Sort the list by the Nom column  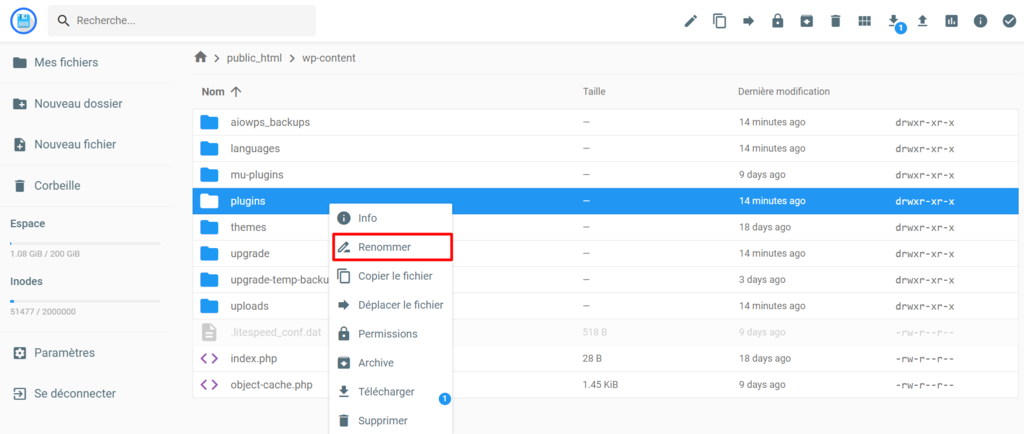(221, 92)
